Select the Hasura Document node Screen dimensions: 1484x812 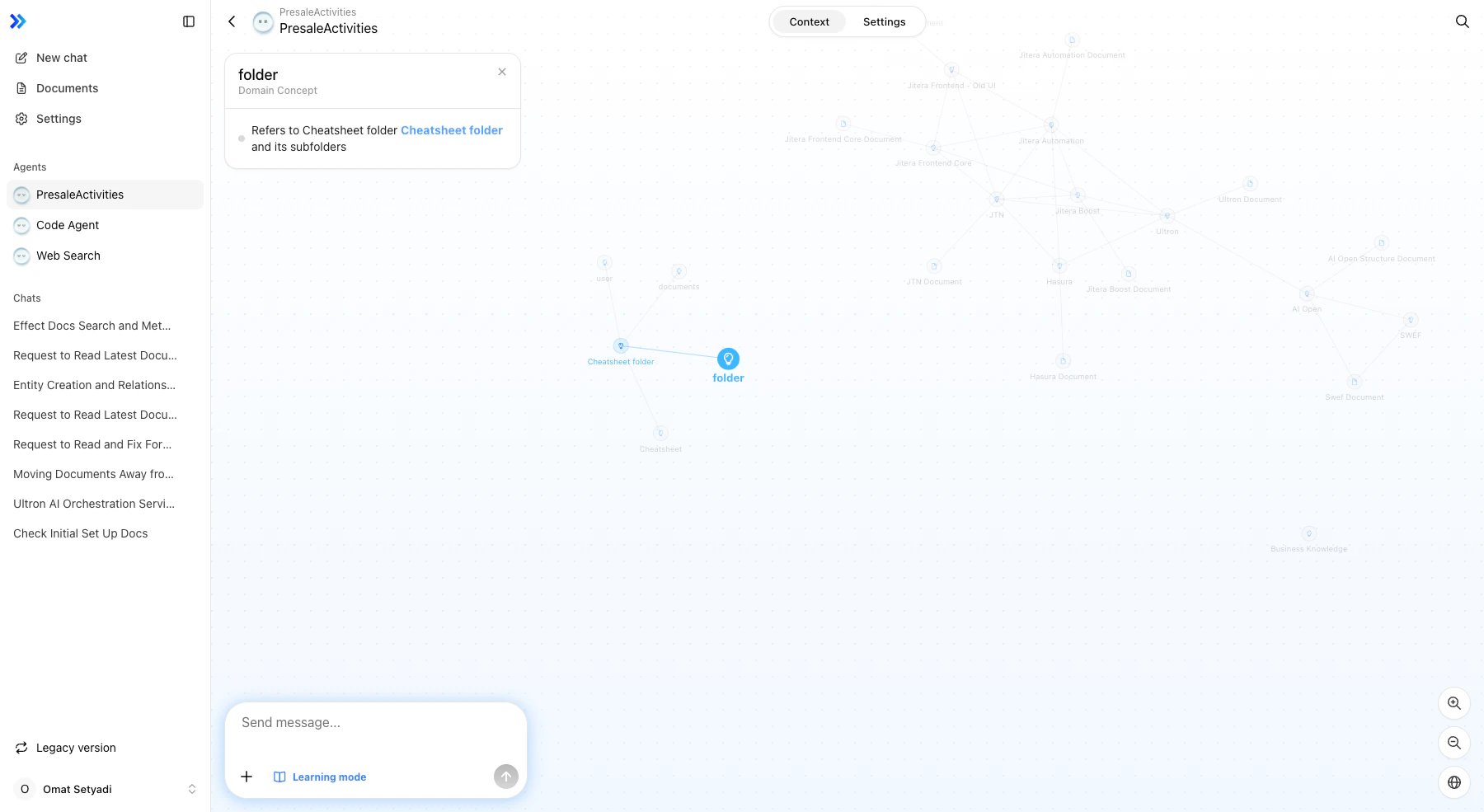pyautogui.click(x=1063, y=361)
